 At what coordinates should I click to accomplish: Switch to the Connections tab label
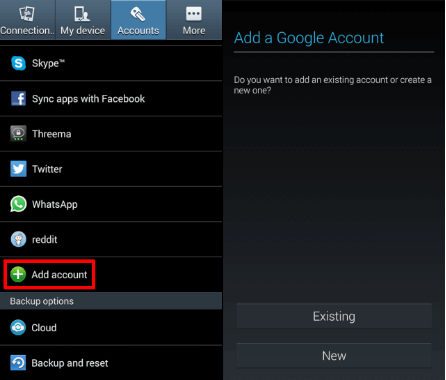pyautogui.click(x=27, y=31)
